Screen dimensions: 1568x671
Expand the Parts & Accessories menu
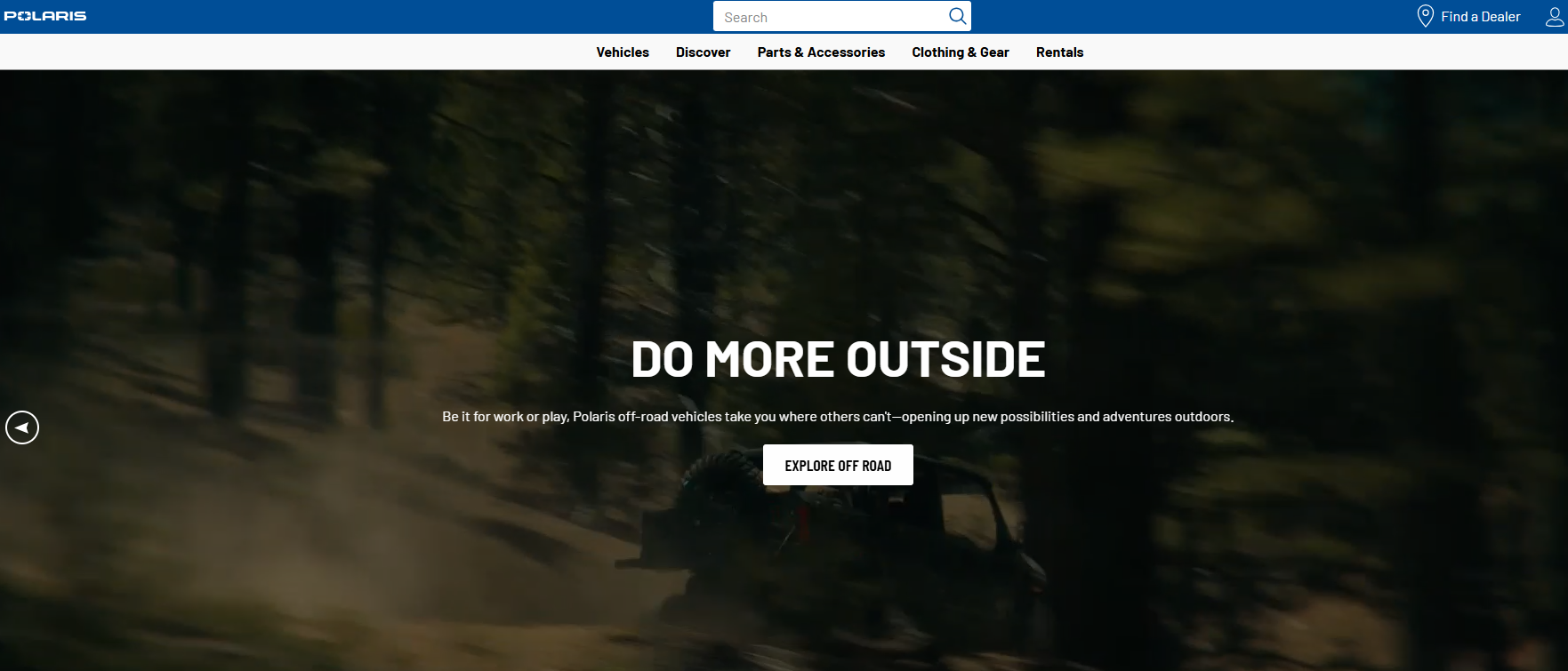821,52
